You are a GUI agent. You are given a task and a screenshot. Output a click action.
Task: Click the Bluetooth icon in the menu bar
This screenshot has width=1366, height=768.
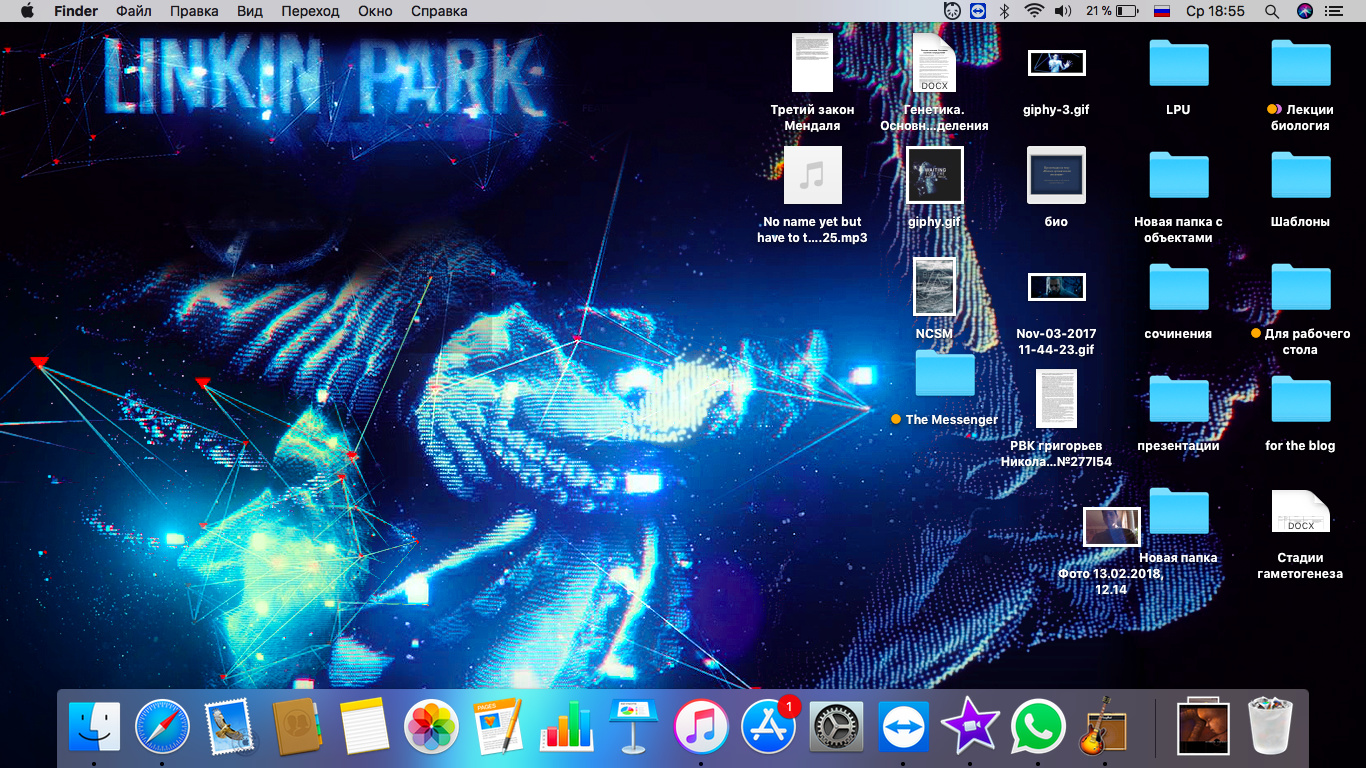1006,11
